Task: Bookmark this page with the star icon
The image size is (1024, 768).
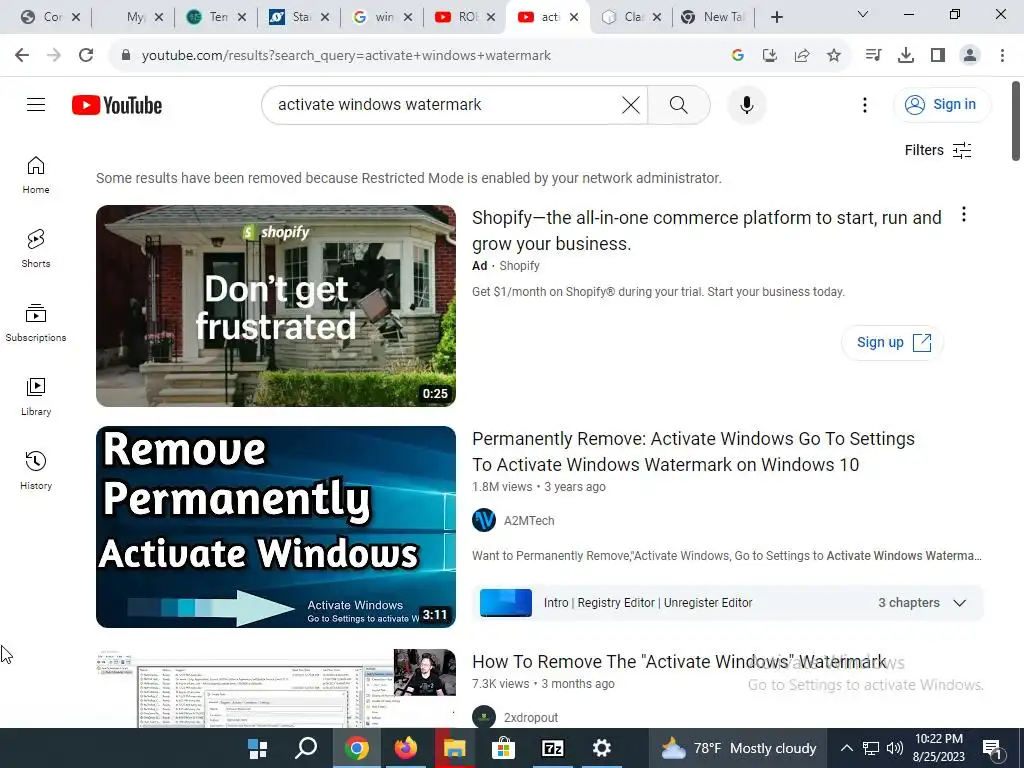Action: pos(833,56)
